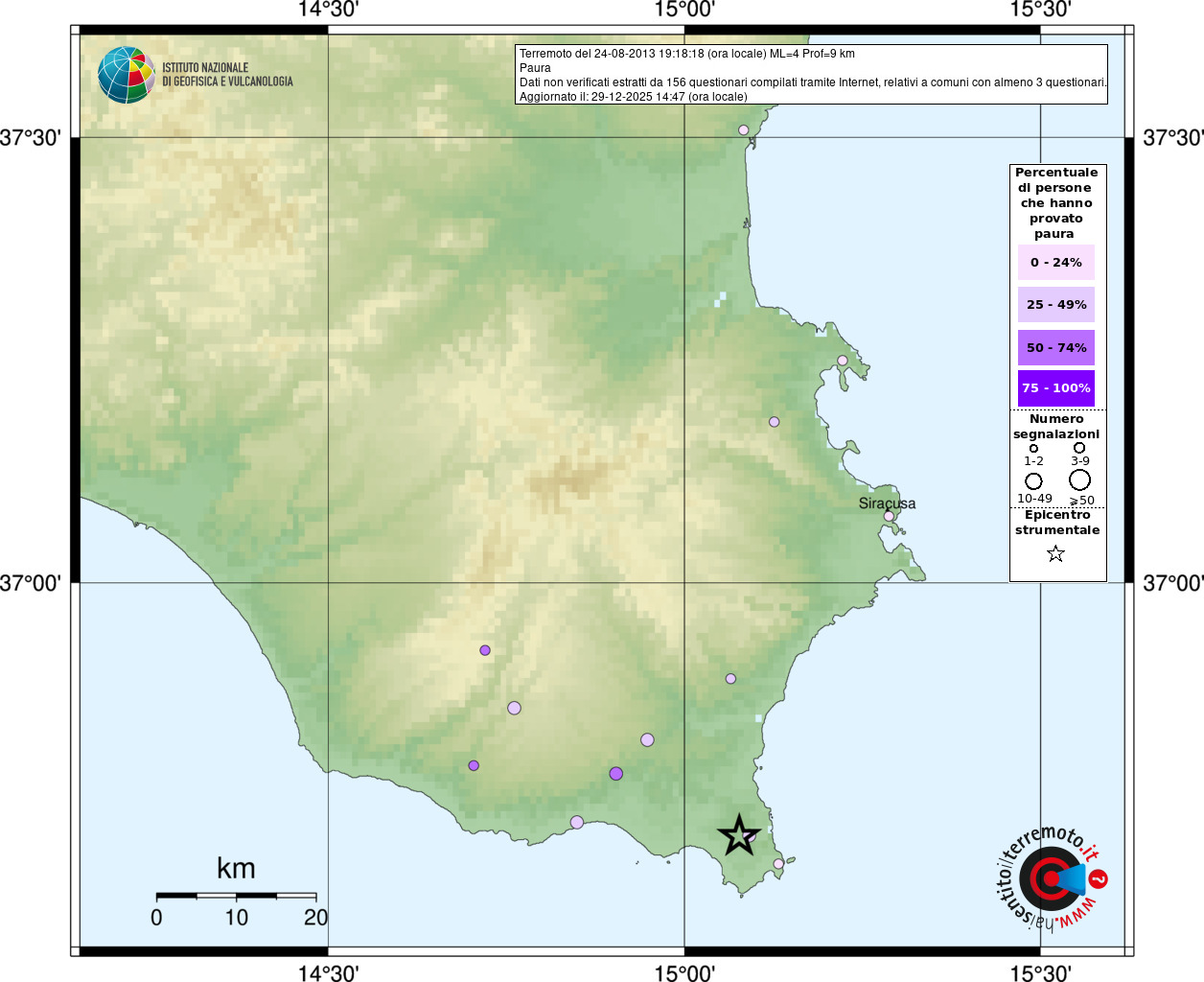The image size is (1204, 982).
Task: Click the epicenter star on the map
Action: (739, 835)
